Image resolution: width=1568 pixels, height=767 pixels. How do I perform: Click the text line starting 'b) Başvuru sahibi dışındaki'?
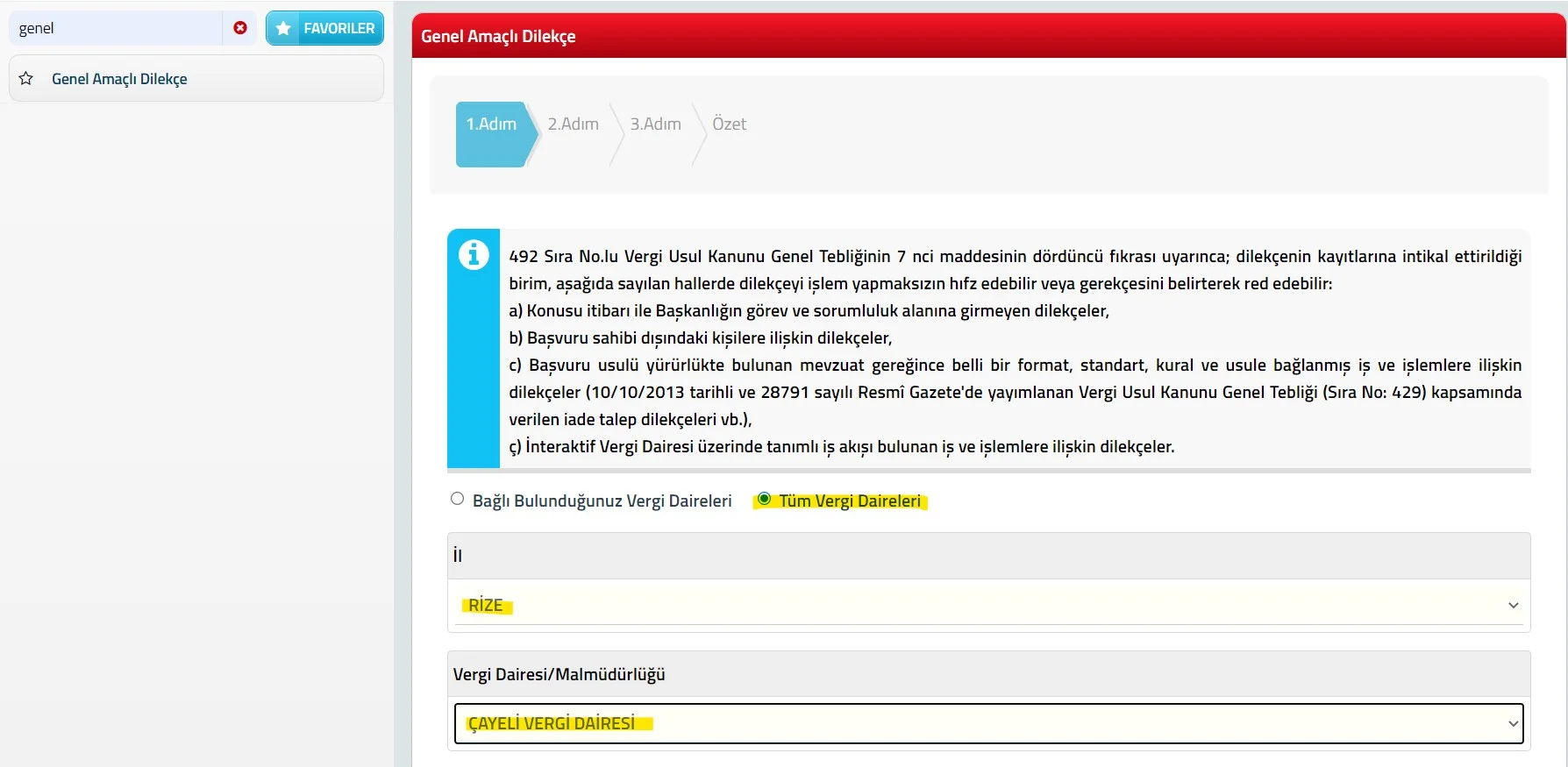click(700, 338)
